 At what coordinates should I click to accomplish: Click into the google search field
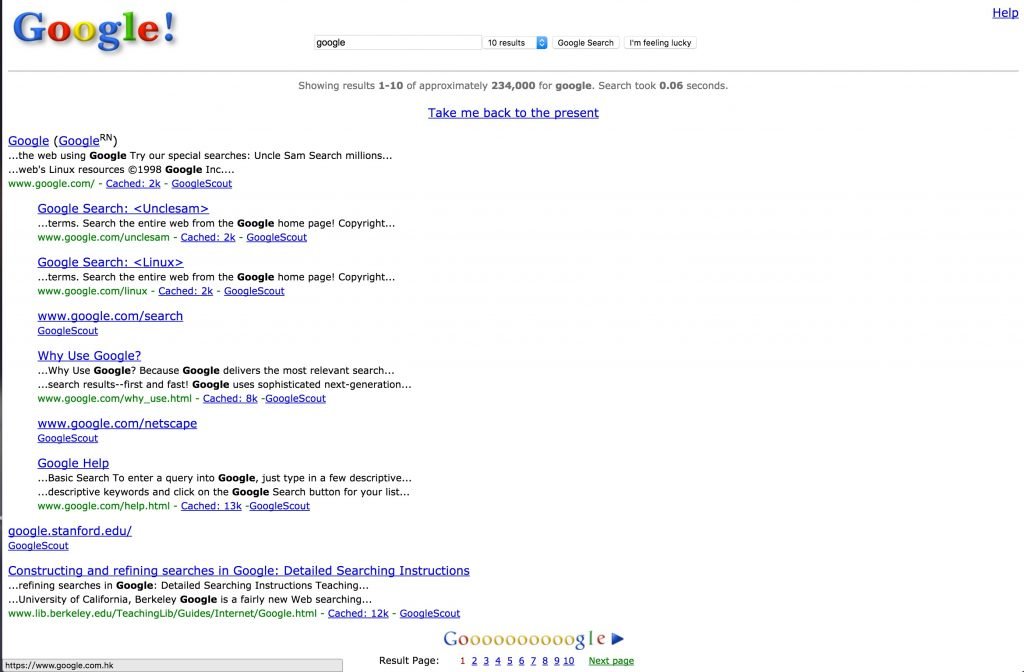(x=397, y=42)
